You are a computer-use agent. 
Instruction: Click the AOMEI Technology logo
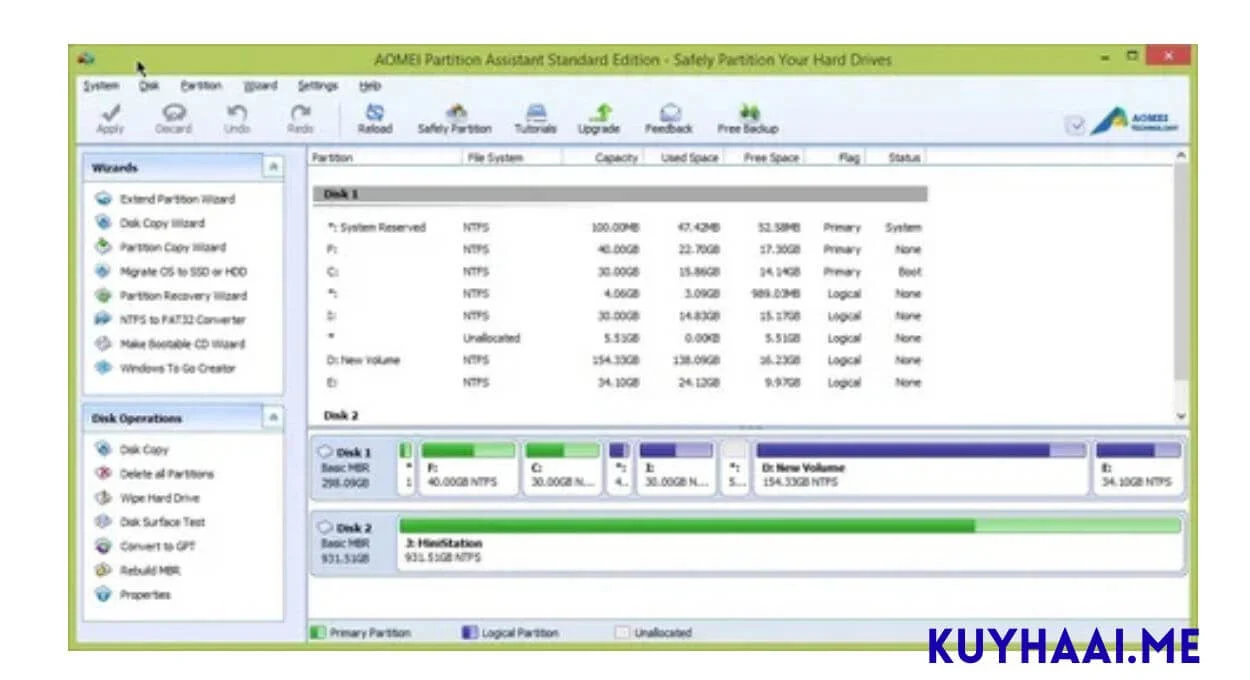[x=1135, y=121]
